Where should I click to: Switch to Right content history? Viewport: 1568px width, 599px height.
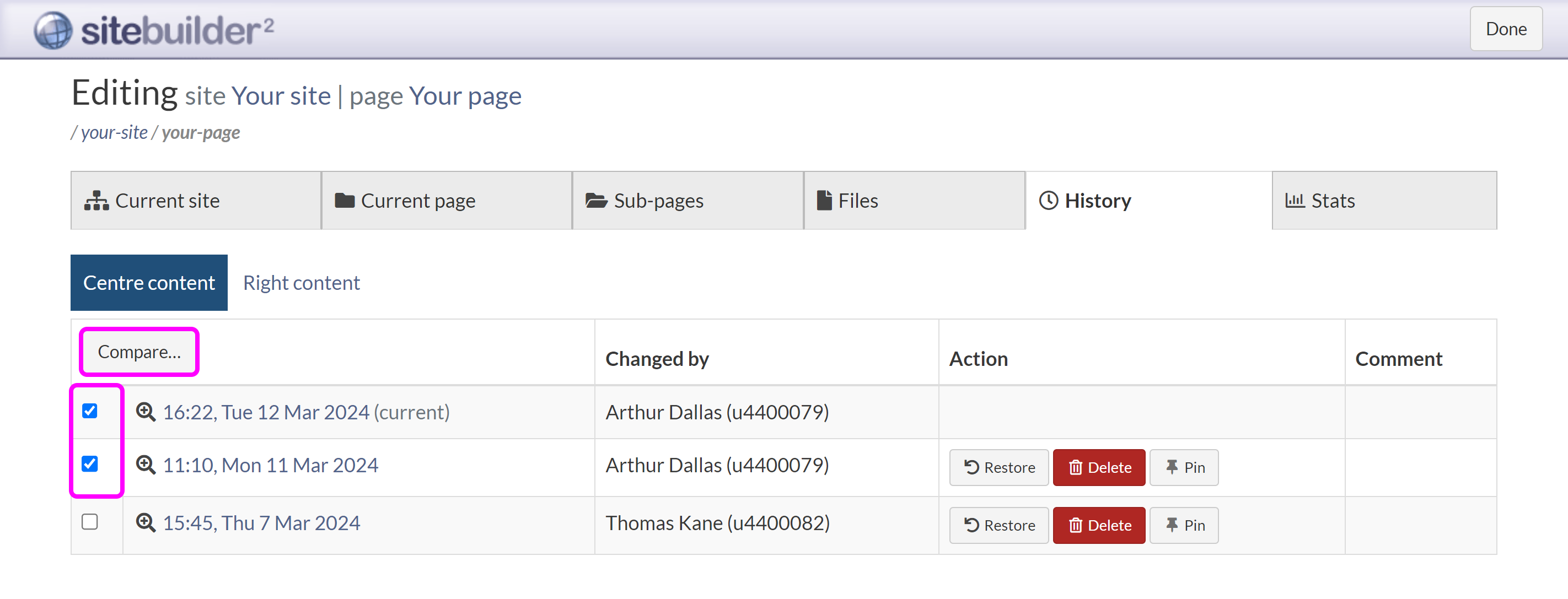tap(301, 283)
